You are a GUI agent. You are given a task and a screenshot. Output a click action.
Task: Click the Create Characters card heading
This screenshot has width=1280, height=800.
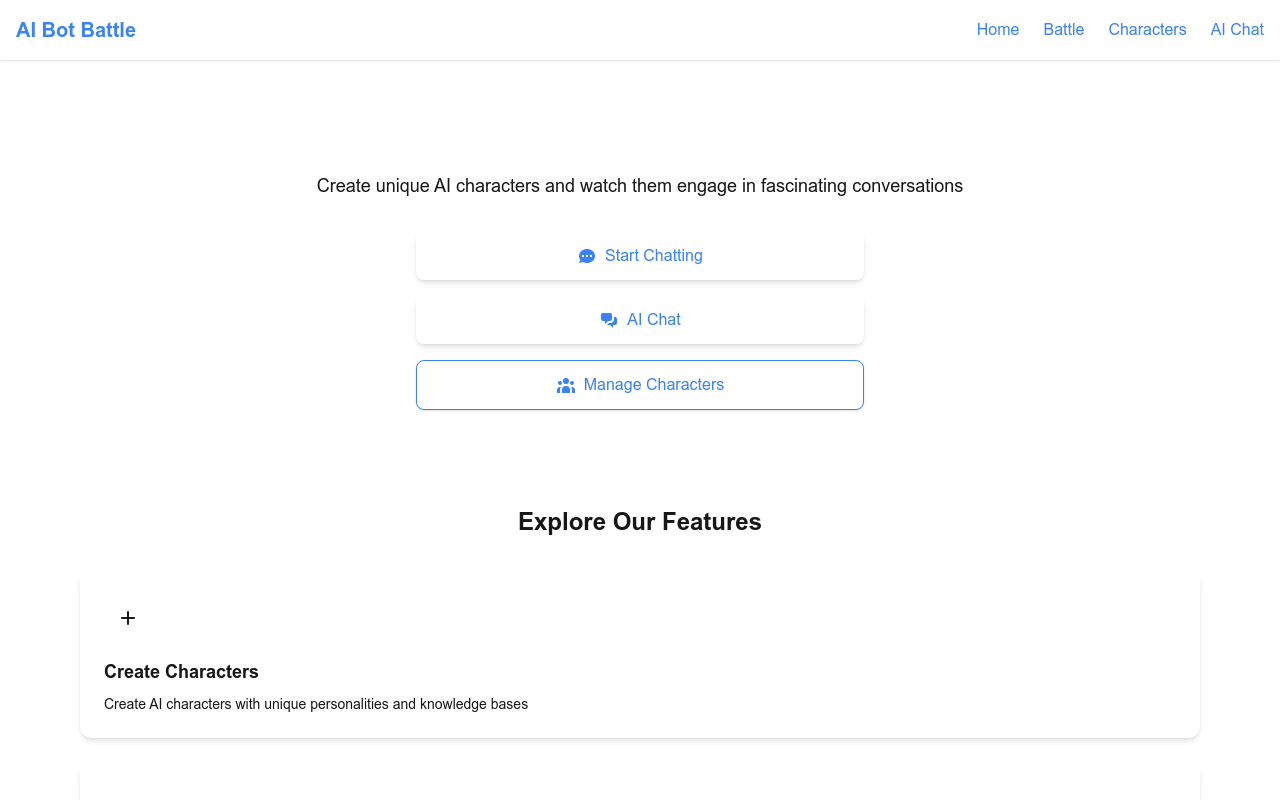[181, 671]
